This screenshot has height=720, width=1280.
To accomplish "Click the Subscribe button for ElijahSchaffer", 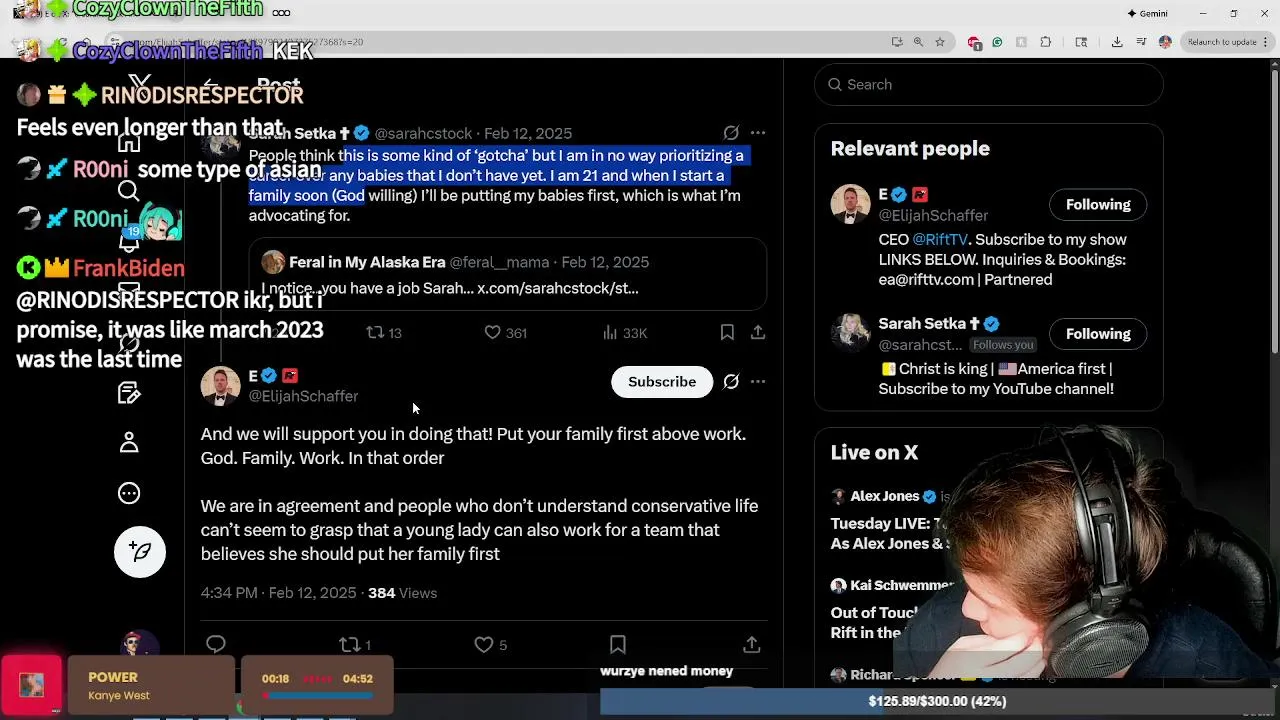I will pos(662,382).
